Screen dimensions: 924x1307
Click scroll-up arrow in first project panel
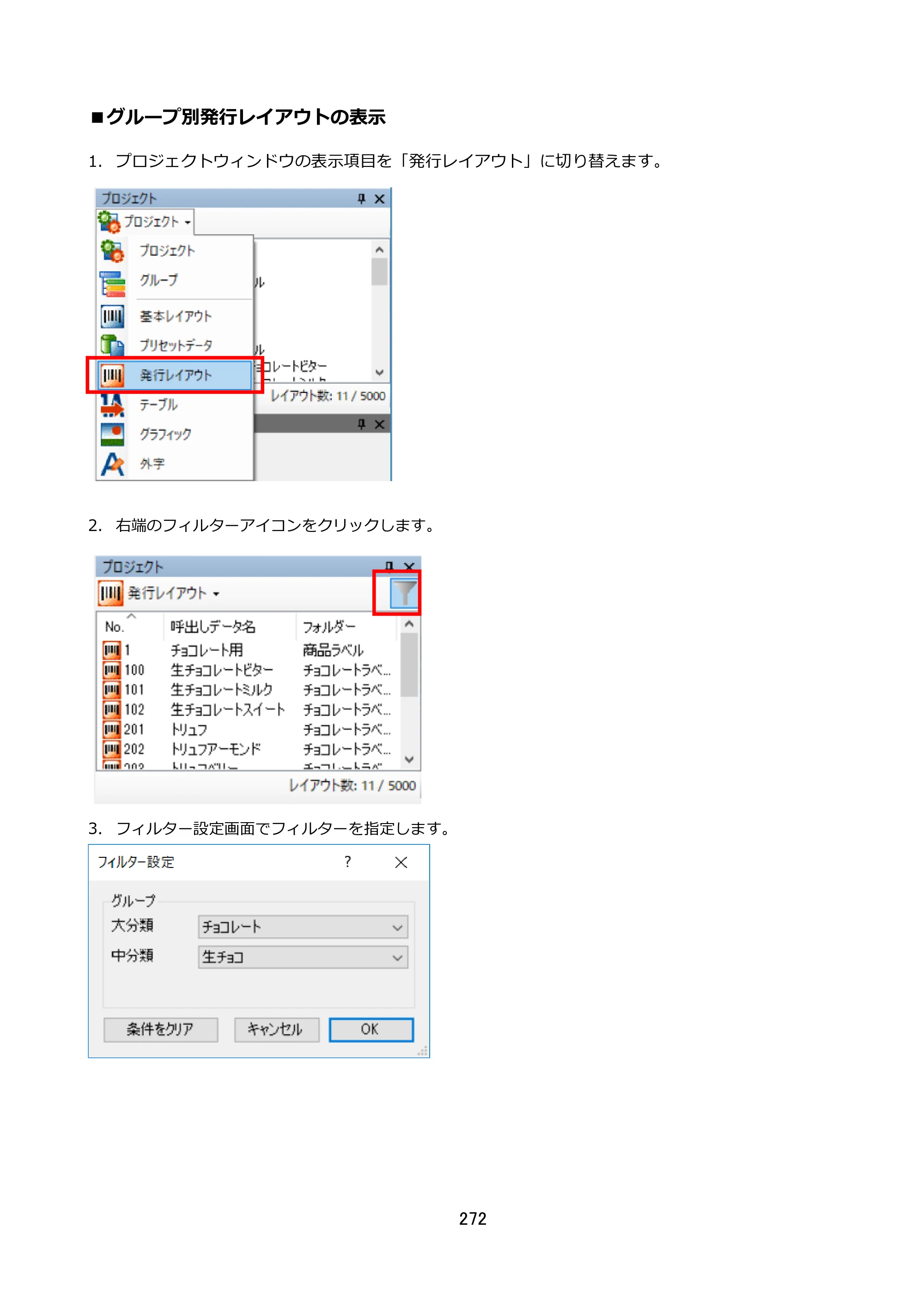pos(379,249)
